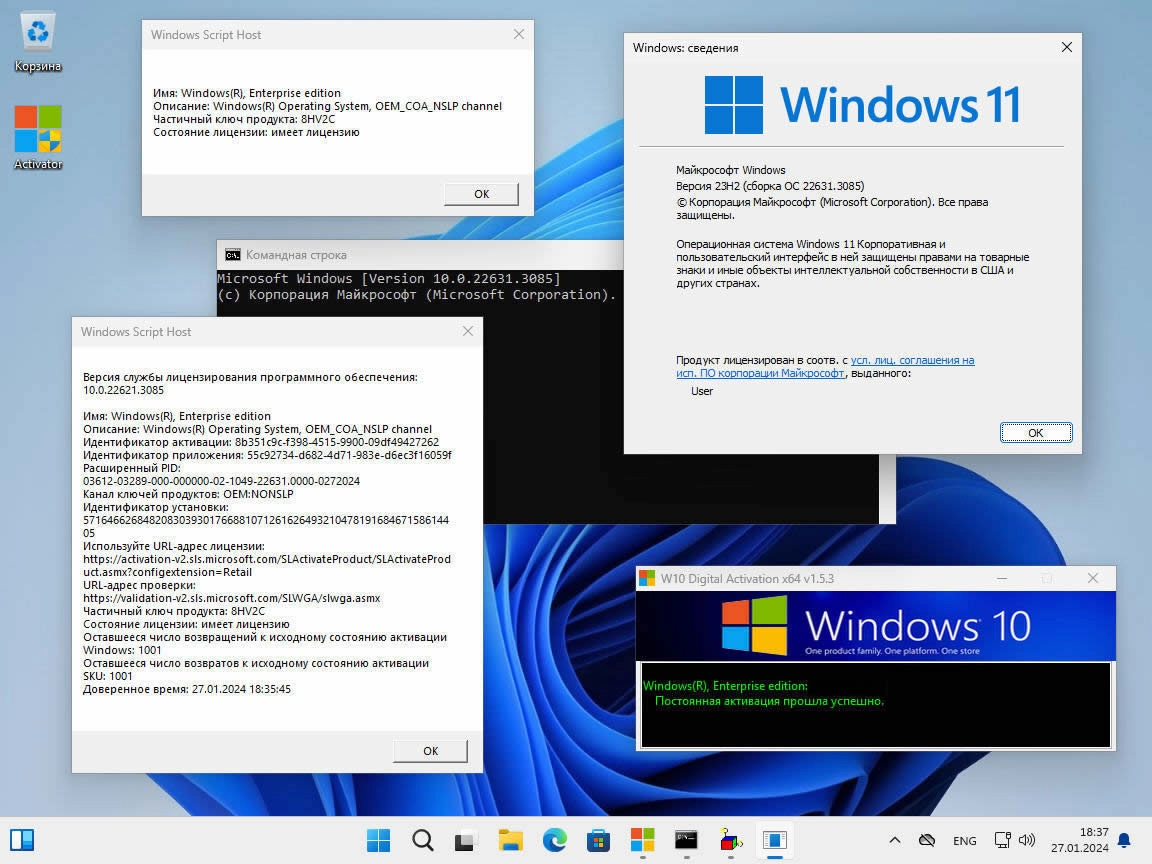Click the green activation success message text
Screen dimensions: 1152x864
pos(768,701)
